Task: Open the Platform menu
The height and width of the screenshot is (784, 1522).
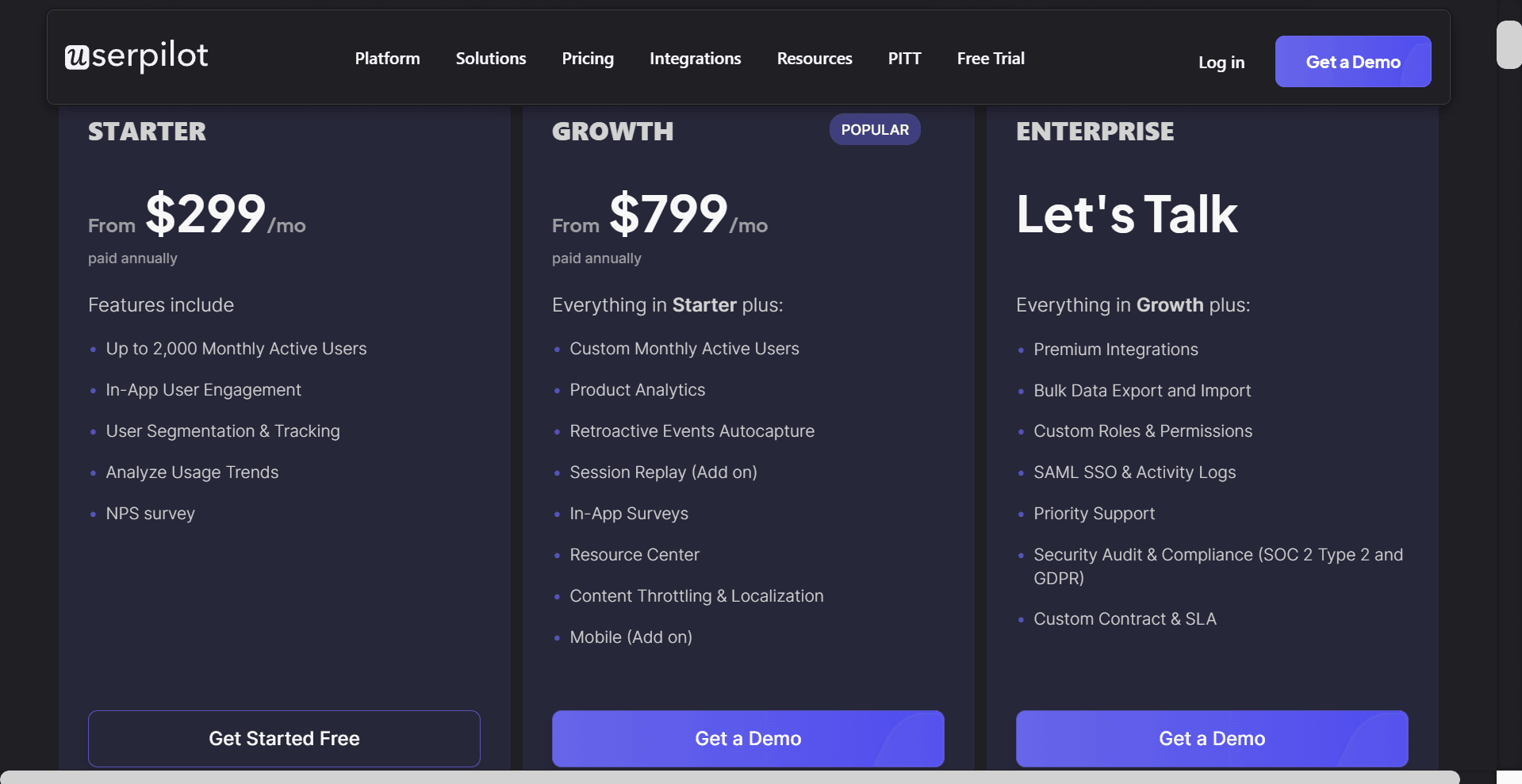Action: pos(387,59)
